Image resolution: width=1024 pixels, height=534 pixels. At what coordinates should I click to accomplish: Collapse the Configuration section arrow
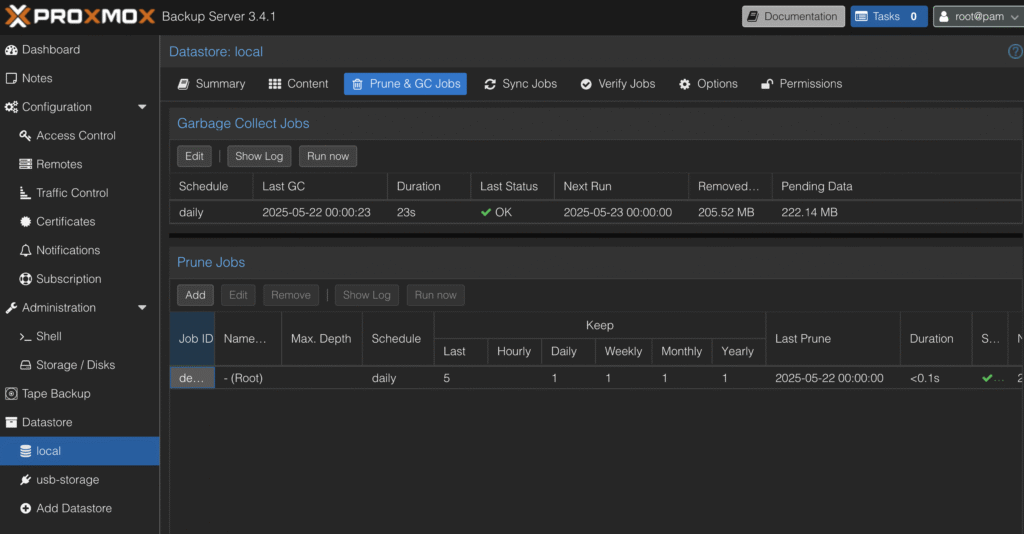tap(142, 107)
